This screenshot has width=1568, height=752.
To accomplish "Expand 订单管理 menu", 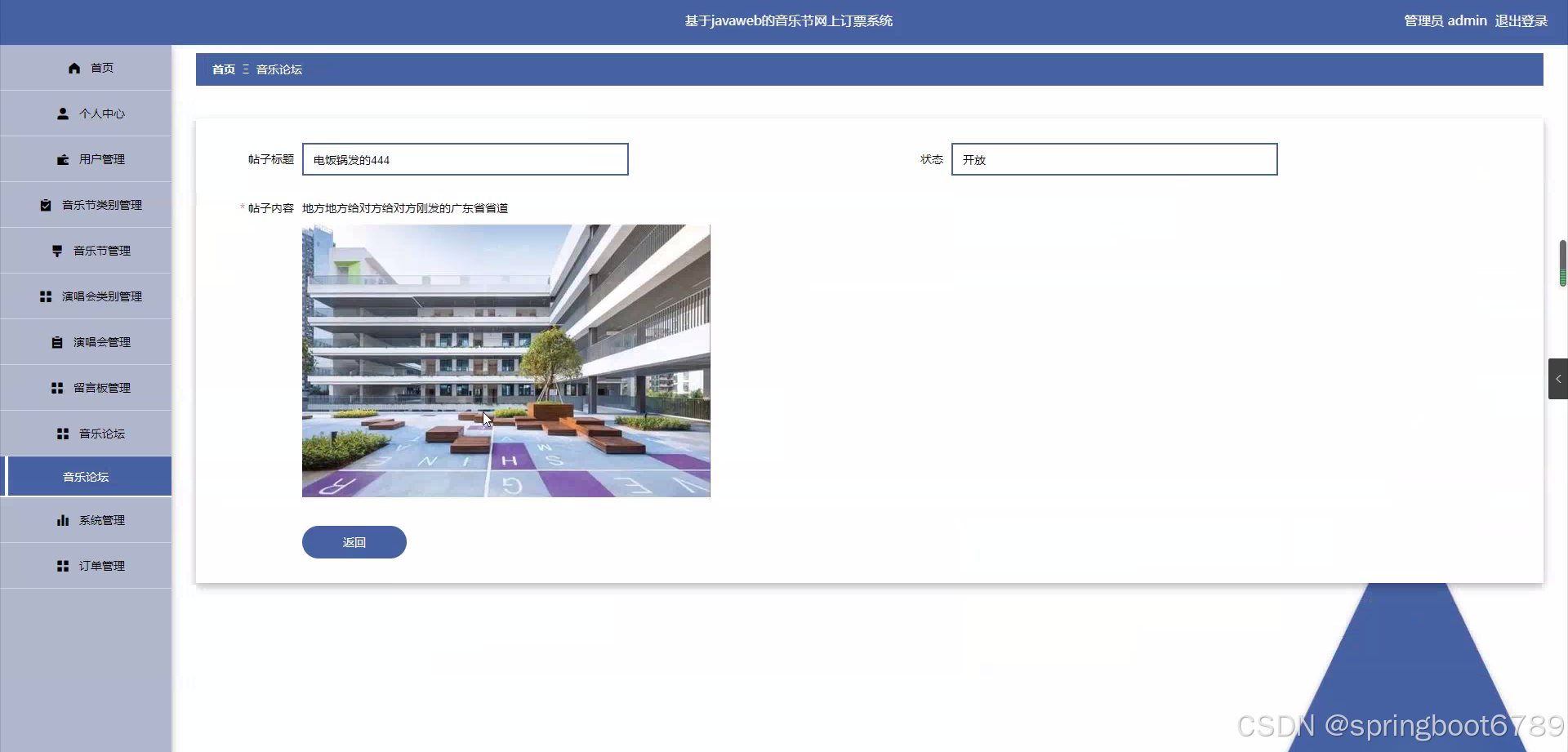I will 86,566.
